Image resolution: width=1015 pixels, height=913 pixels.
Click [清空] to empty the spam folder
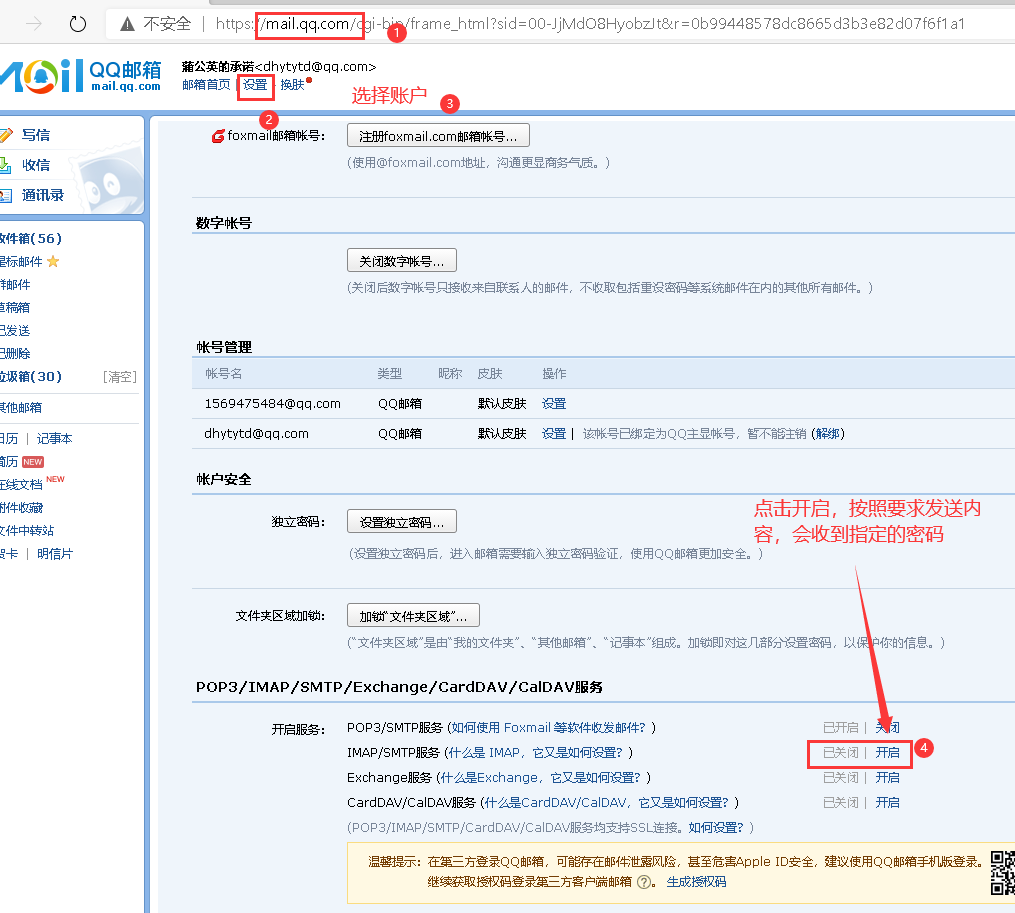[x=120, y=377]
